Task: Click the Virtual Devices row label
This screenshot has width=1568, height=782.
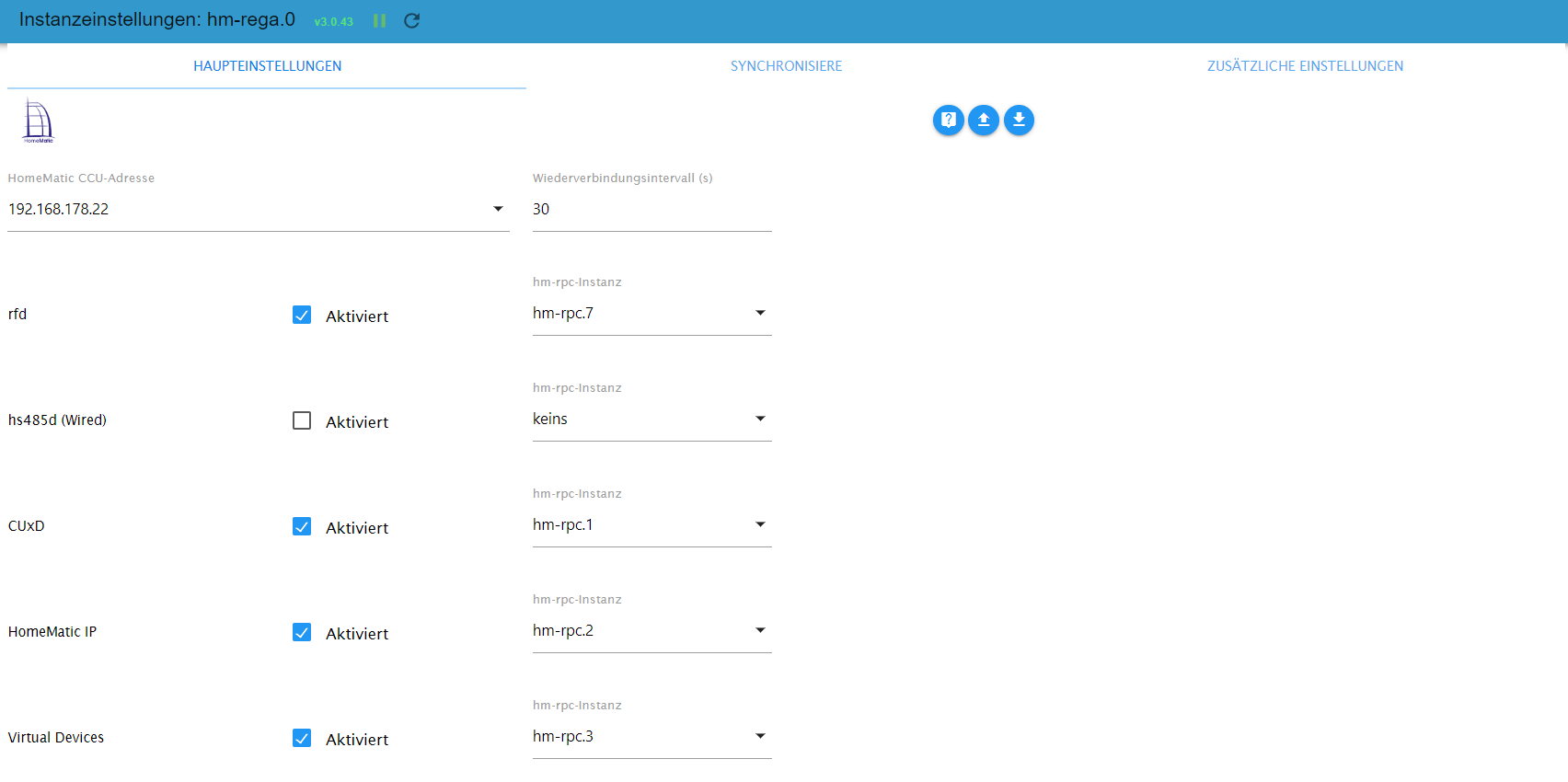Action: (x=56, y=738)
